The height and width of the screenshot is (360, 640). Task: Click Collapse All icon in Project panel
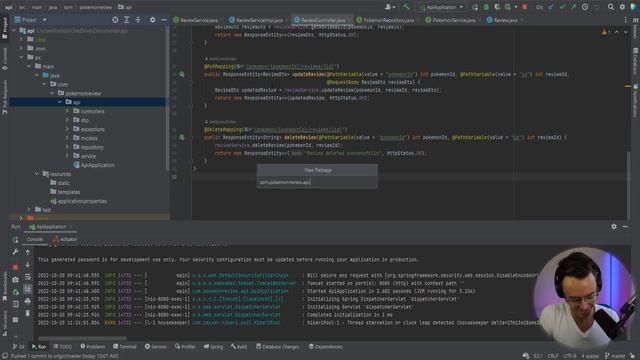pyautogui.click(x=138, y=20)
